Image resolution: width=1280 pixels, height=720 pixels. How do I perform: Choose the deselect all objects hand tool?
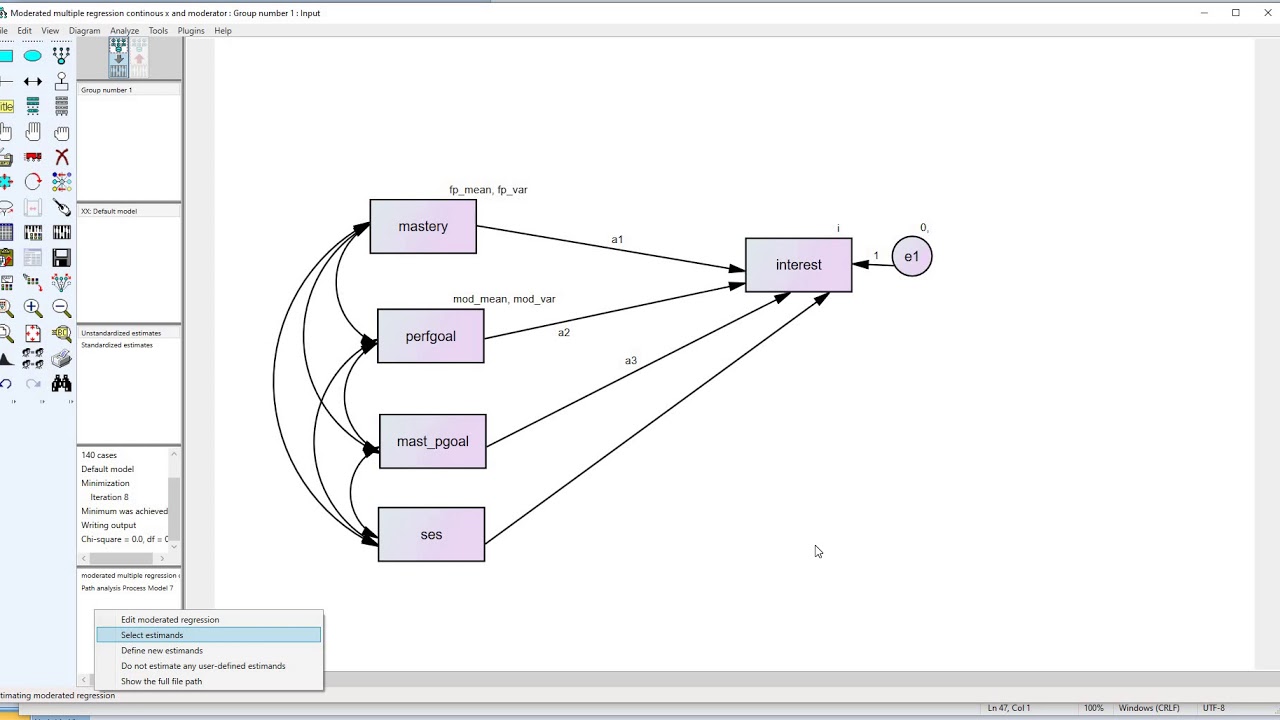pos(61,132)
